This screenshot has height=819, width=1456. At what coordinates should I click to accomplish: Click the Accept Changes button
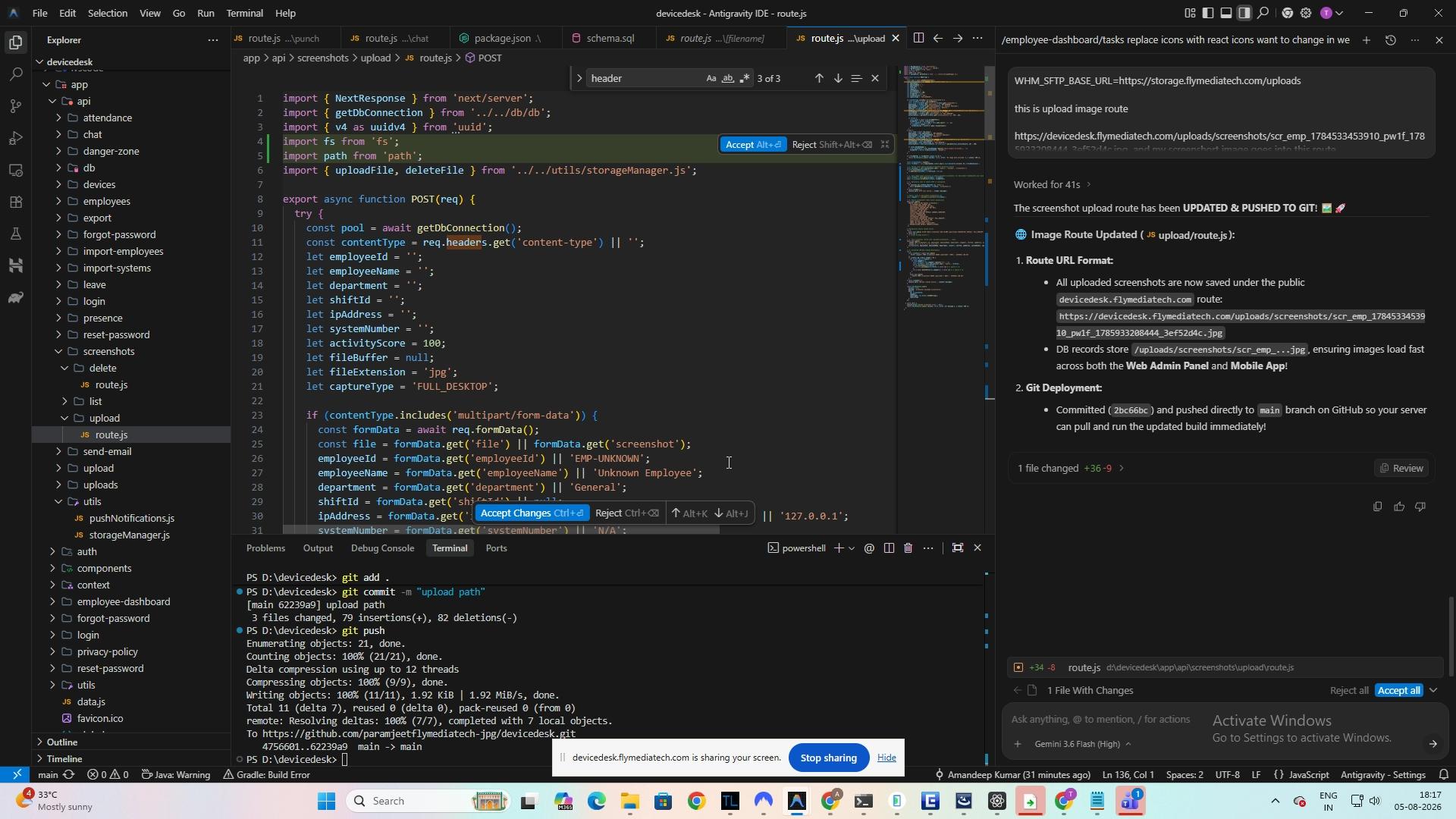(x=532, y=513)
